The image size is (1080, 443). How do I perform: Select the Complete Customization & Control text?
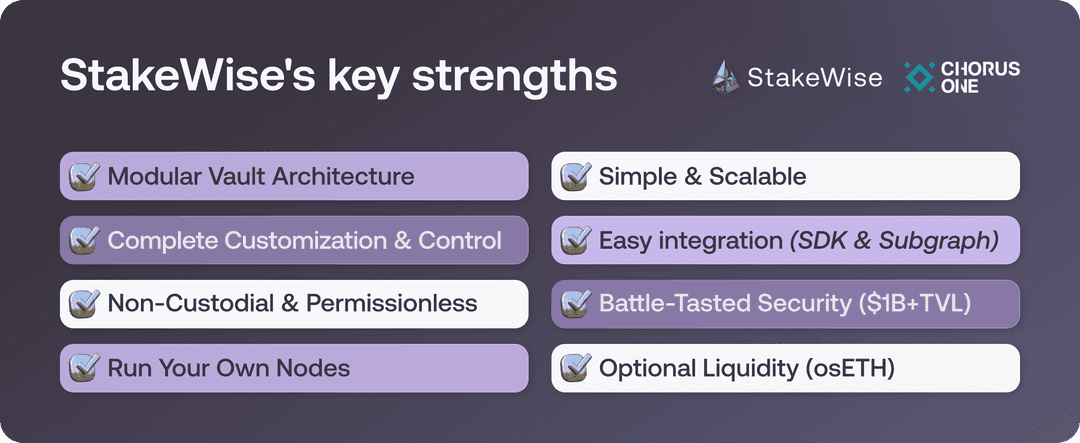[304, 241]
